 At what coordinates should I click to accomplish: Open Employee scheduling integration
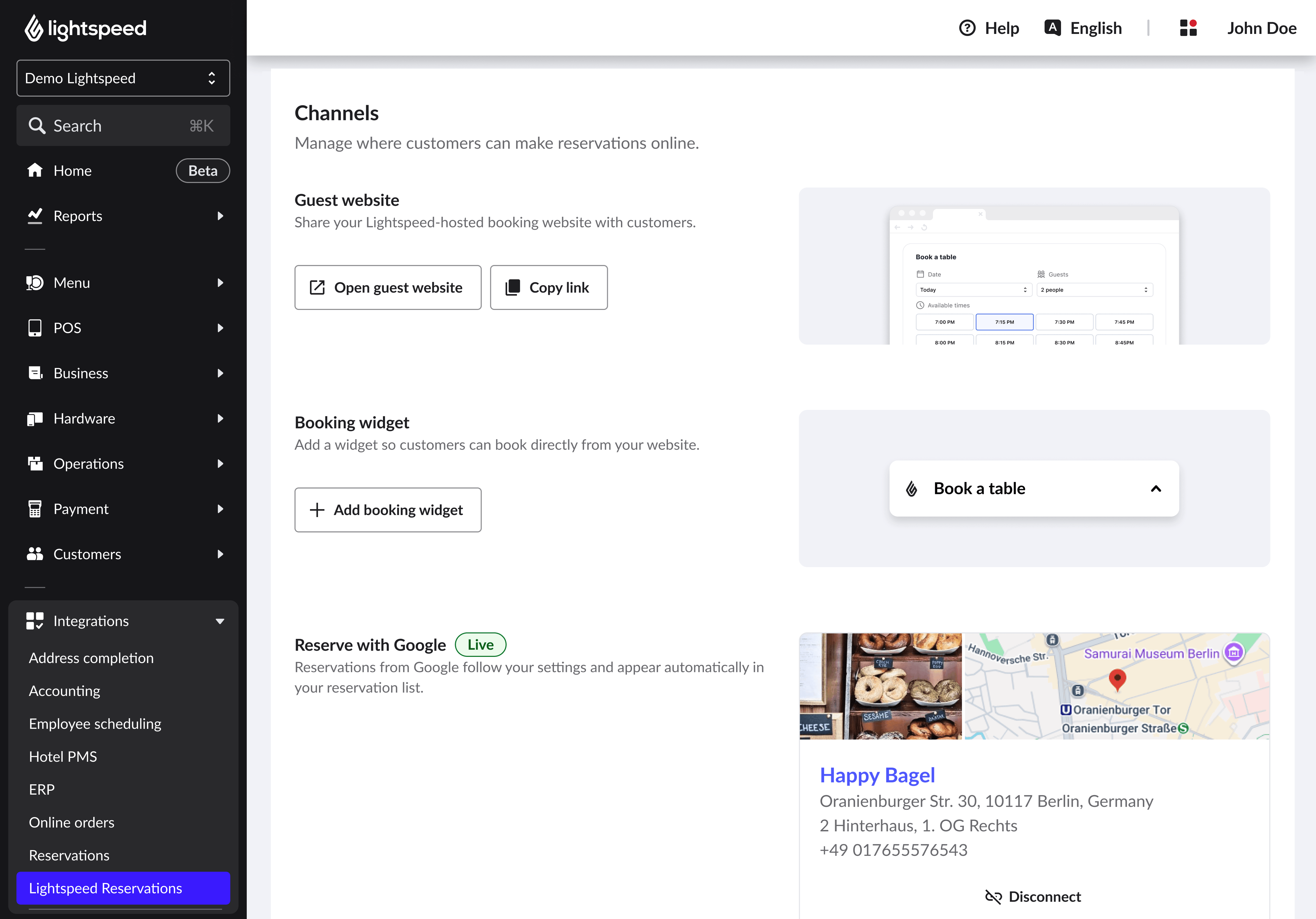click(95, 724)
